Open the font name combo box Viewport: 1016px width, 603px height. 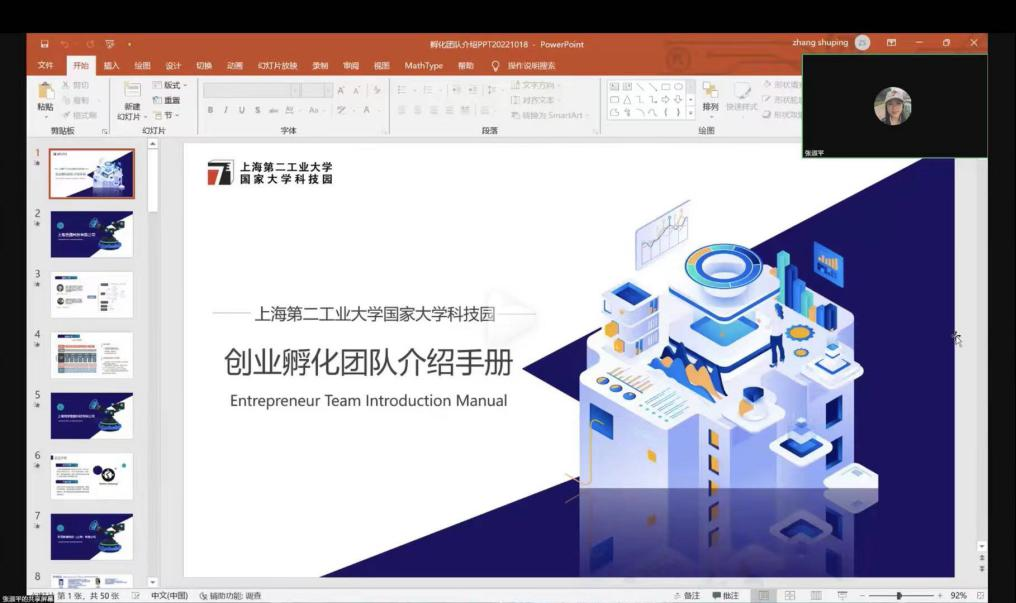point(251,91)
